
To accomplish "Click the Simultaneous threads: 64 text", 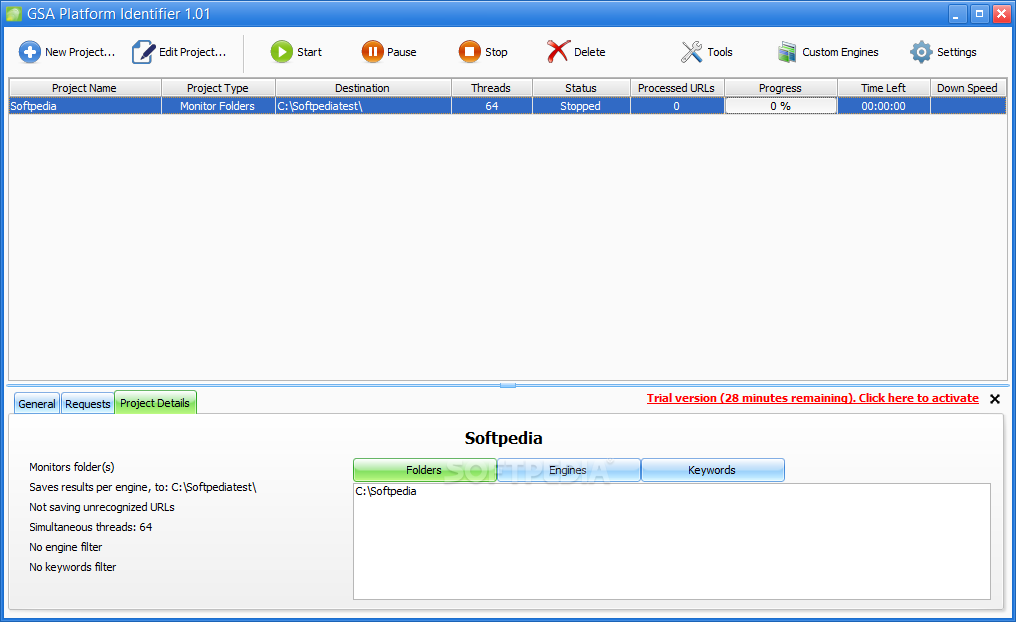I will click(91, 527).
